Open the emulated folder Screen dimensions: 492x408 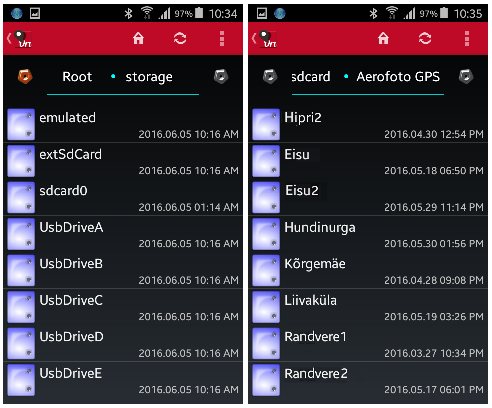(123, 124)
